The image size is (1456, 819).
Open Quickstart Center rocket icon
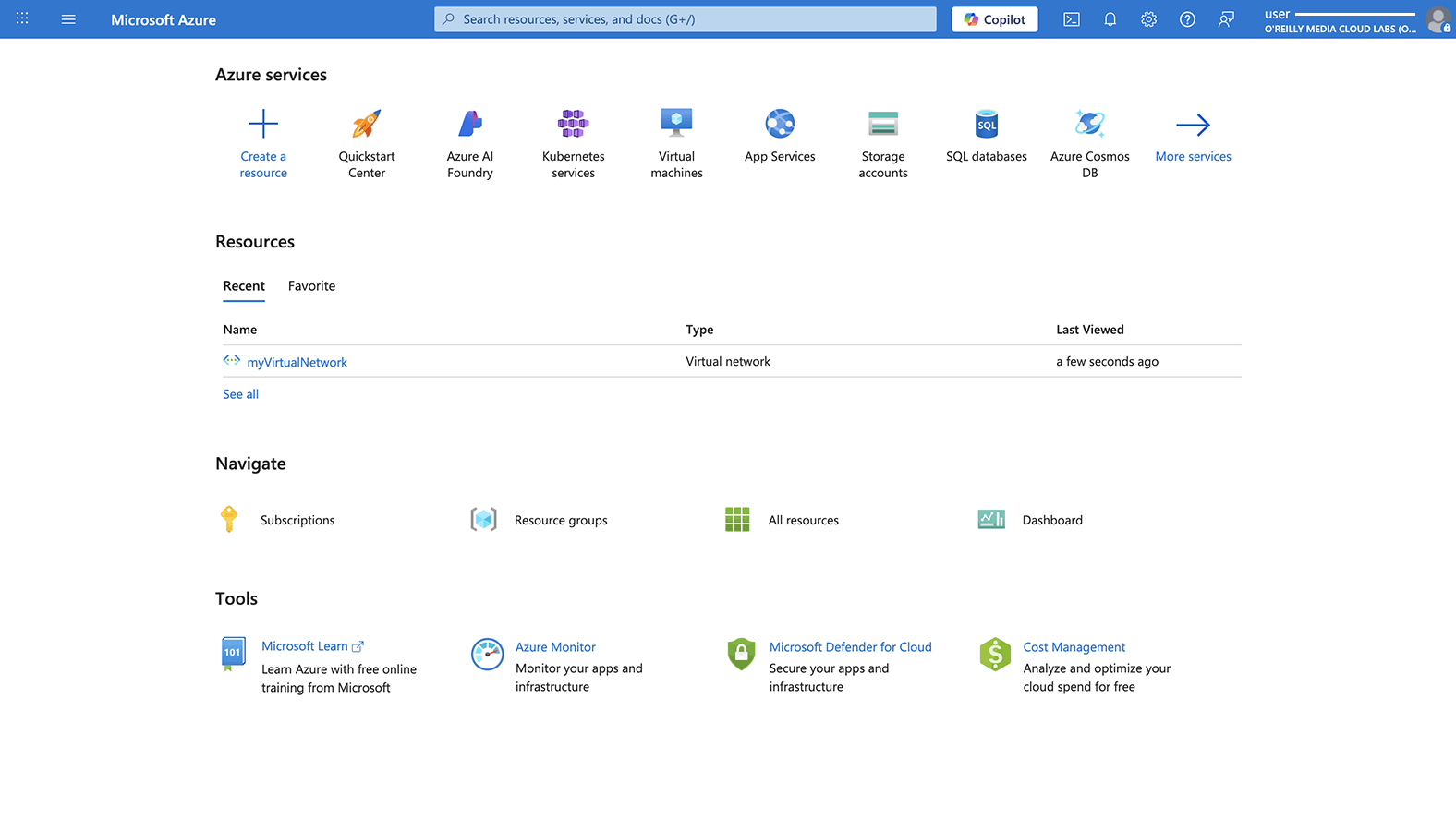tap(367, 124)
